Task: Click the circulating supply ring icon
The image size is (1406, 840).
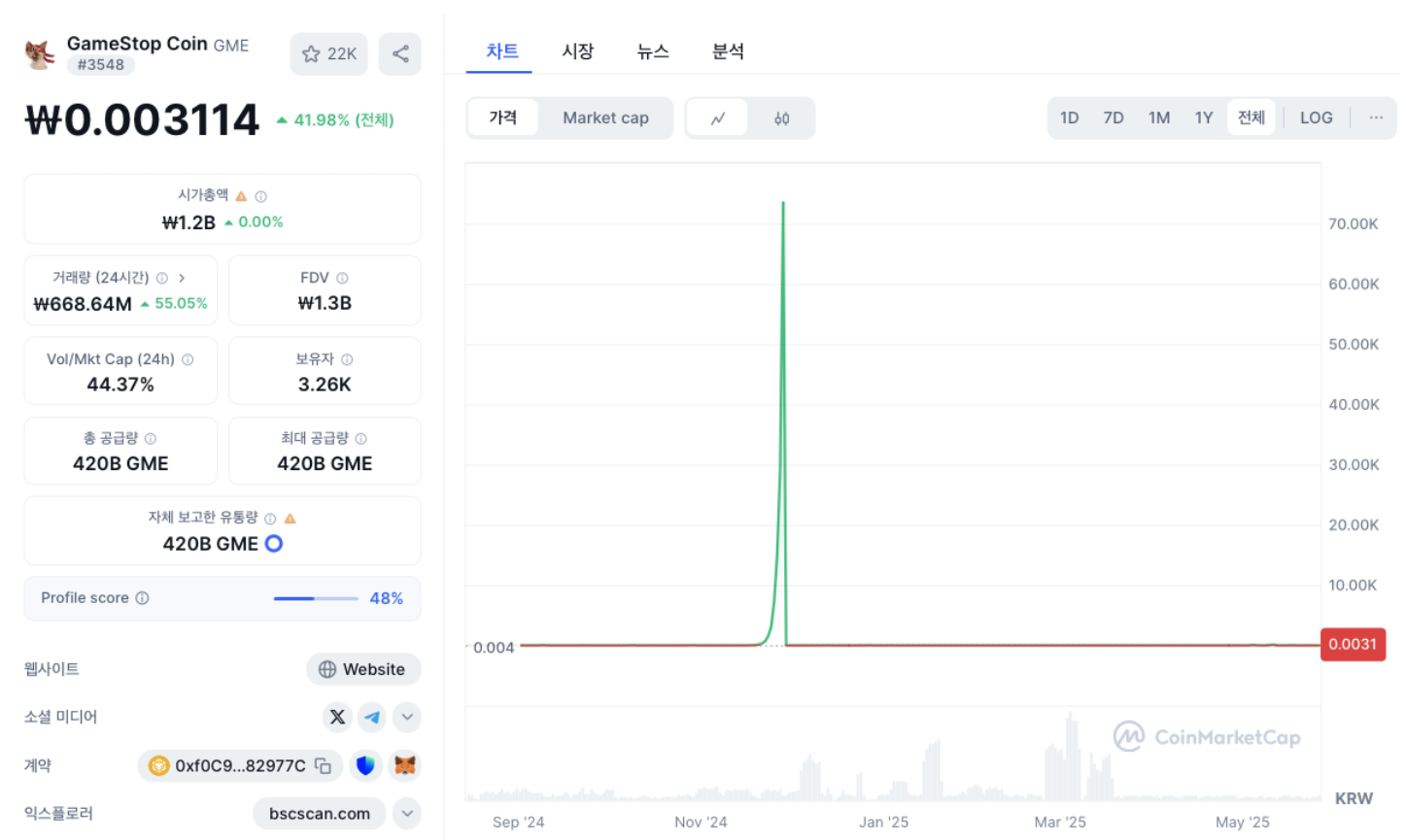Action: click(x=274, y=544)
